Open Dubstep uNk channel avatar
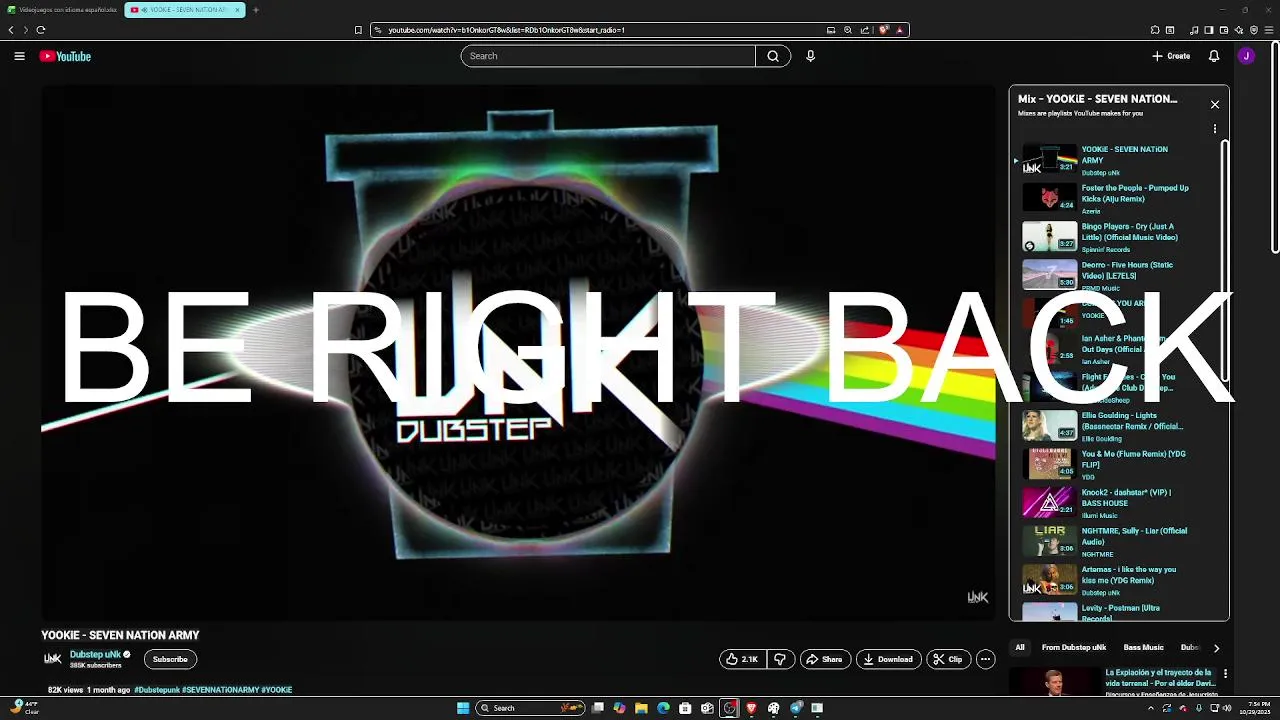Image resolution: width=1280 pixels, height=720 pixels. [53, 659]
